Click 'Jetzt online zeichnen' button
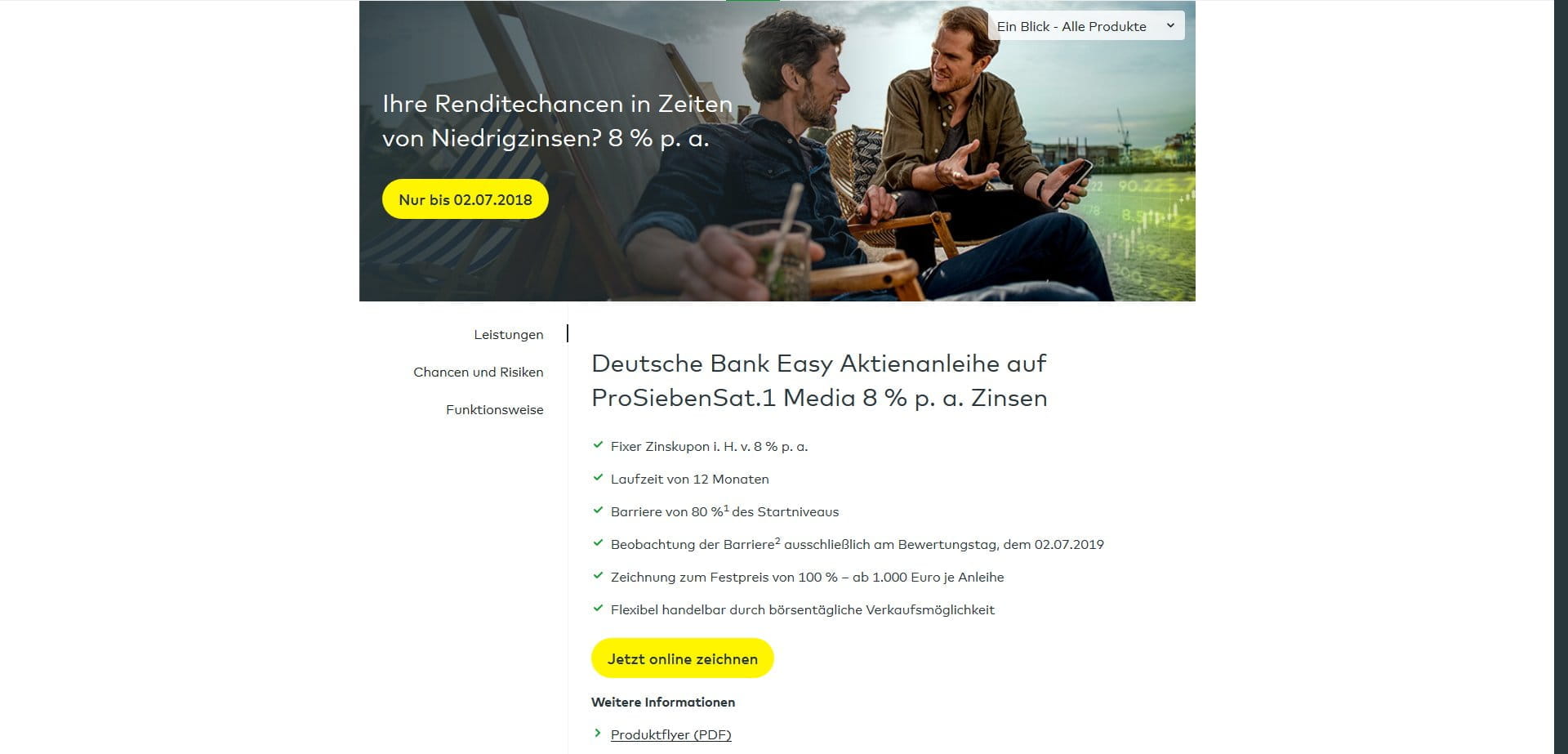The image size is (1568, 754). point(683,658)
